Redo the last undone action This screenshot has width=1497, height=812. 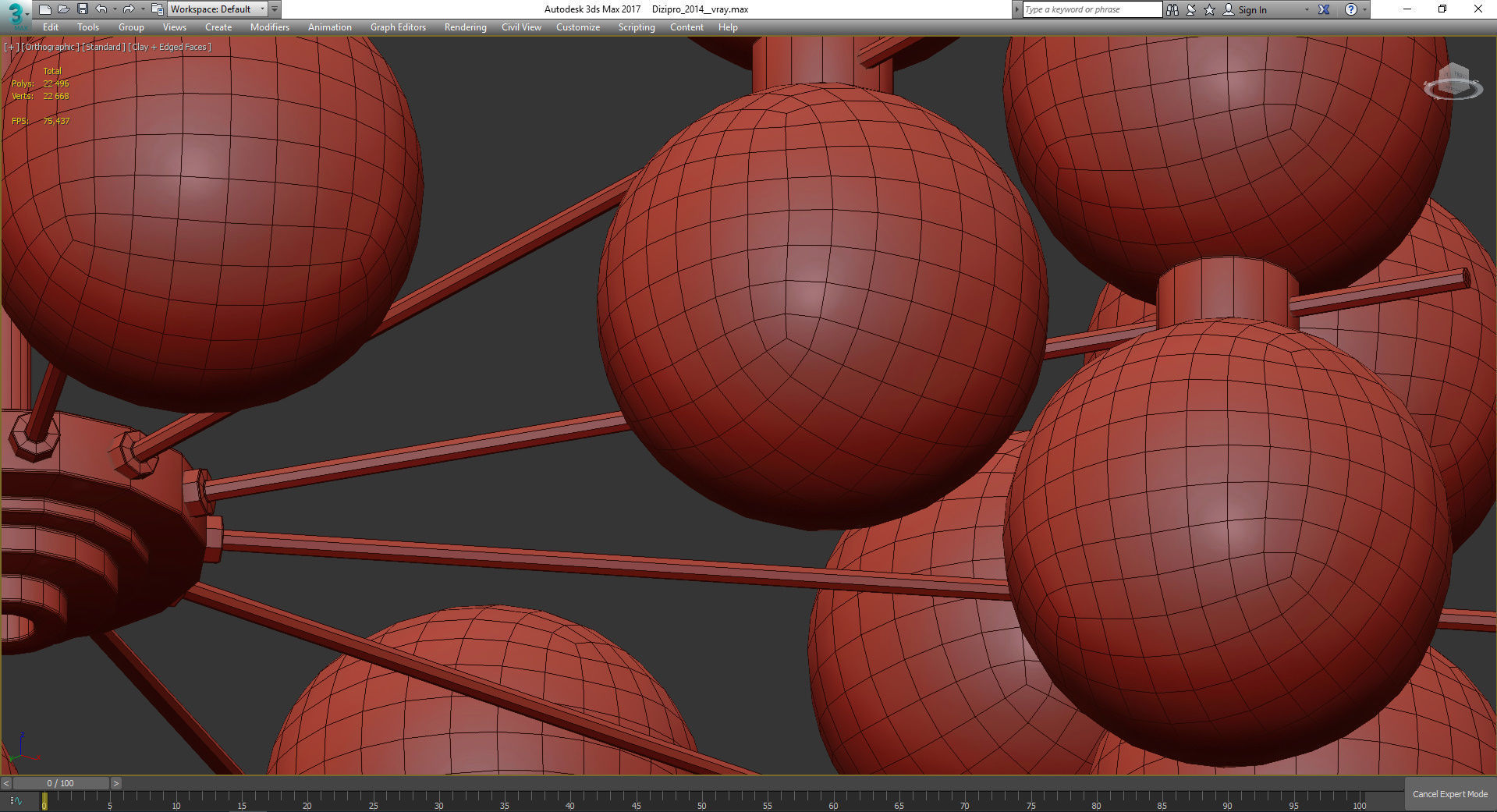click(129, 9)
